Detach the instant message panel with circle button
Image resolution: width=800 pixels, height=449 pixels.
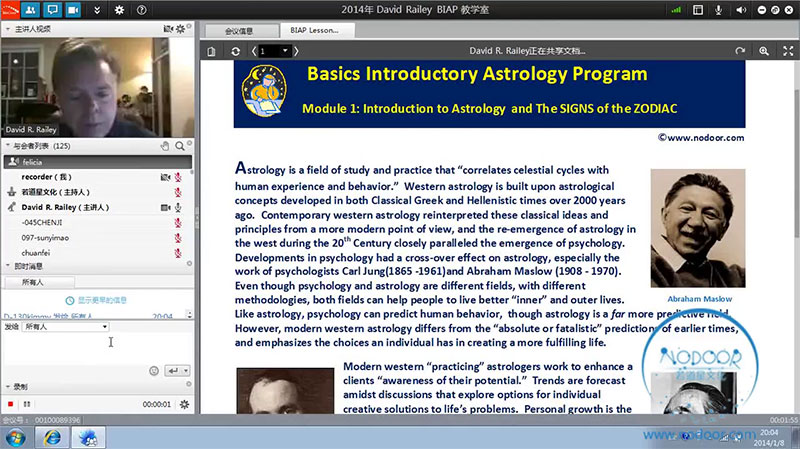(189, 264)
